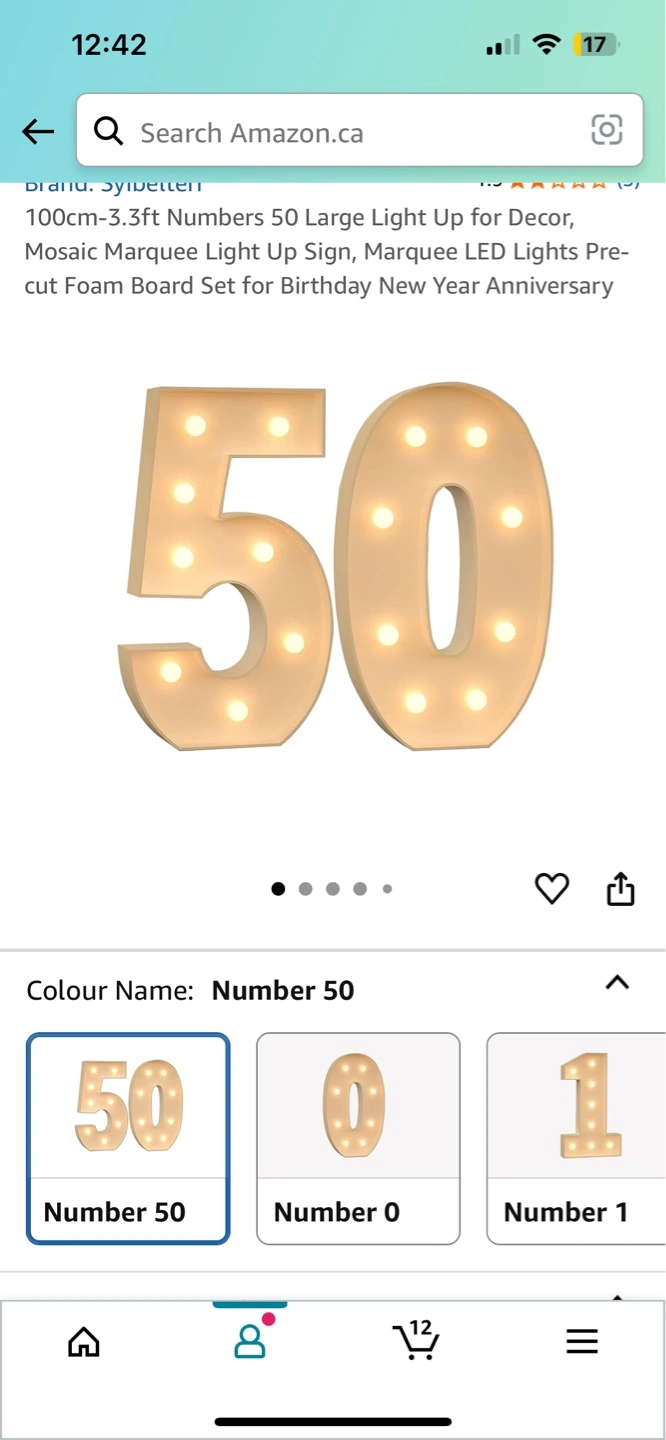Share this product via share icon
Image resolution: width=666 pixels, height=1440 pixels.
tap(621, 888)
